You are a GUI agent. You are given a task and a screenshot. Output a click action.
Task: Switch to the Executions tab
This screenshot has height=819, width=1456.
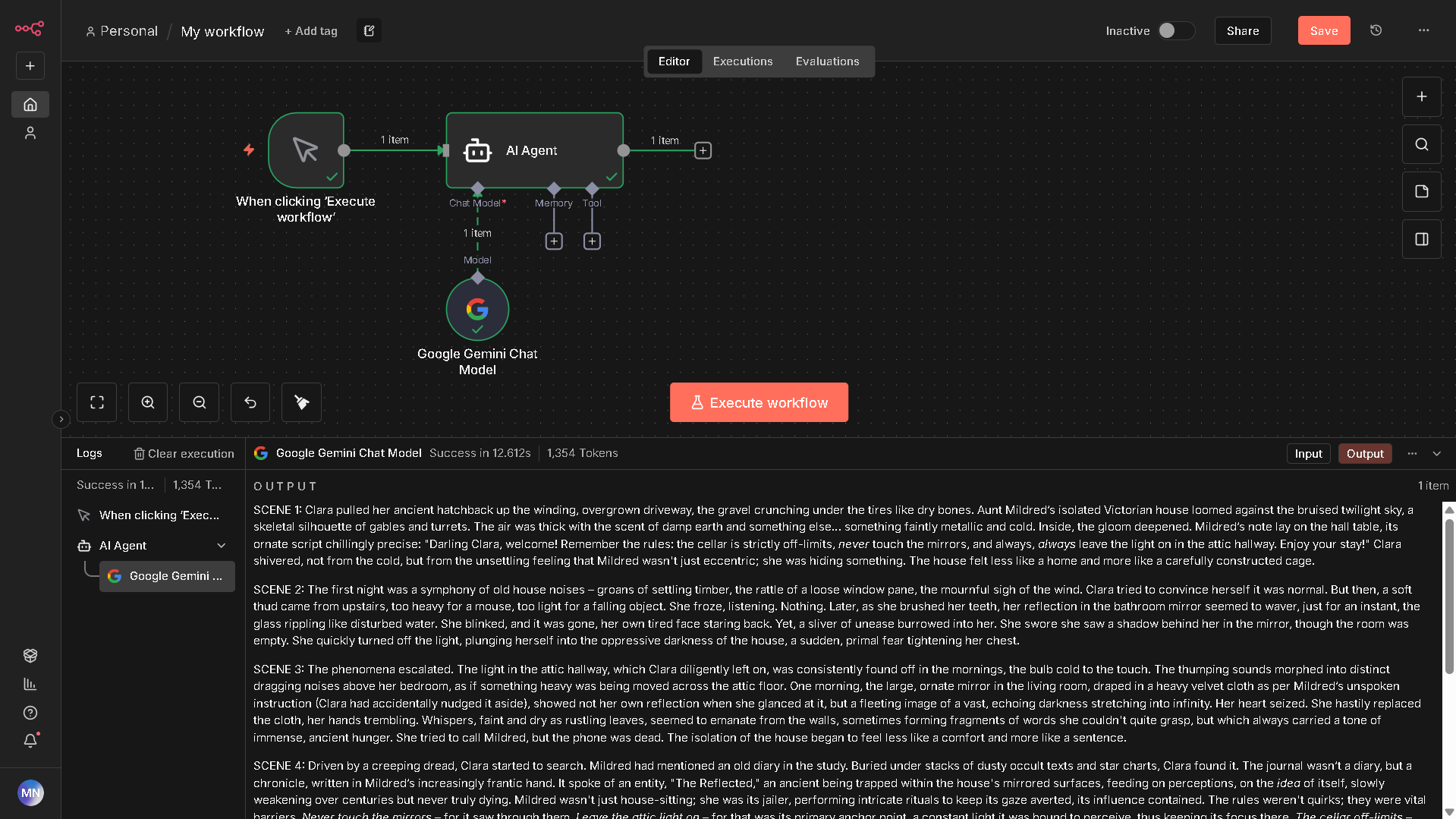click(743, 61)
